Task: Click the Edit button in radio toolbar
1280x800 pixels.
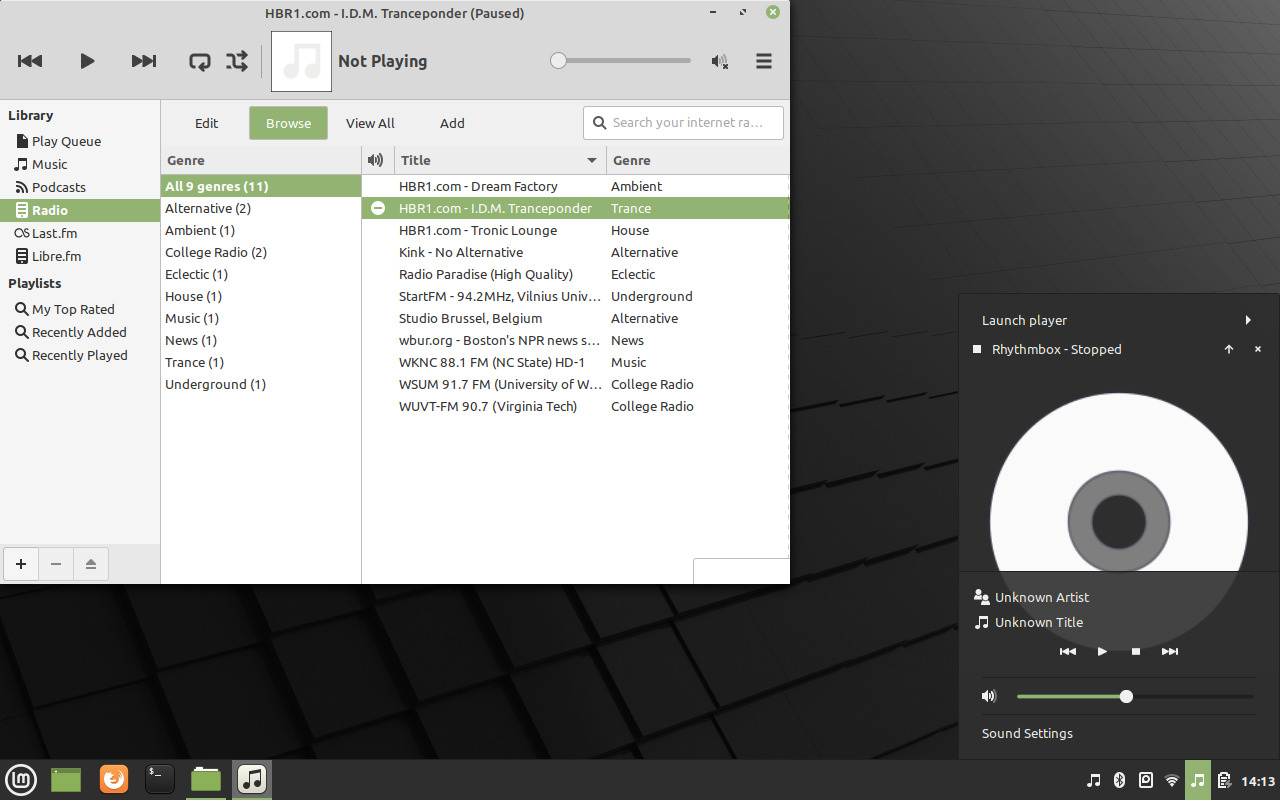Action: coord(207,123)
